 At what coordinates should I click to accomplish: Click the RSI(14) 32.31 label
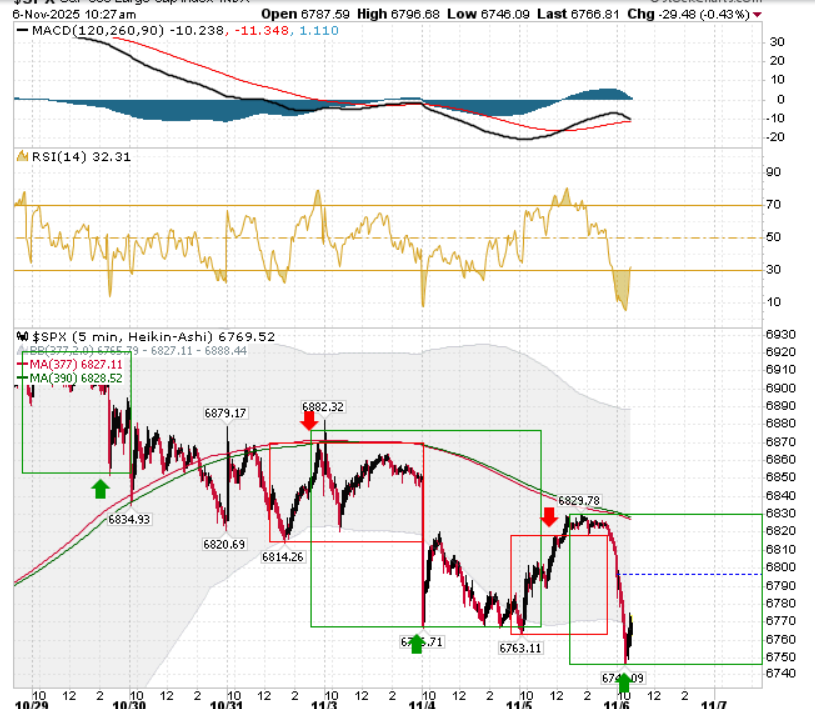pos(81,156)
